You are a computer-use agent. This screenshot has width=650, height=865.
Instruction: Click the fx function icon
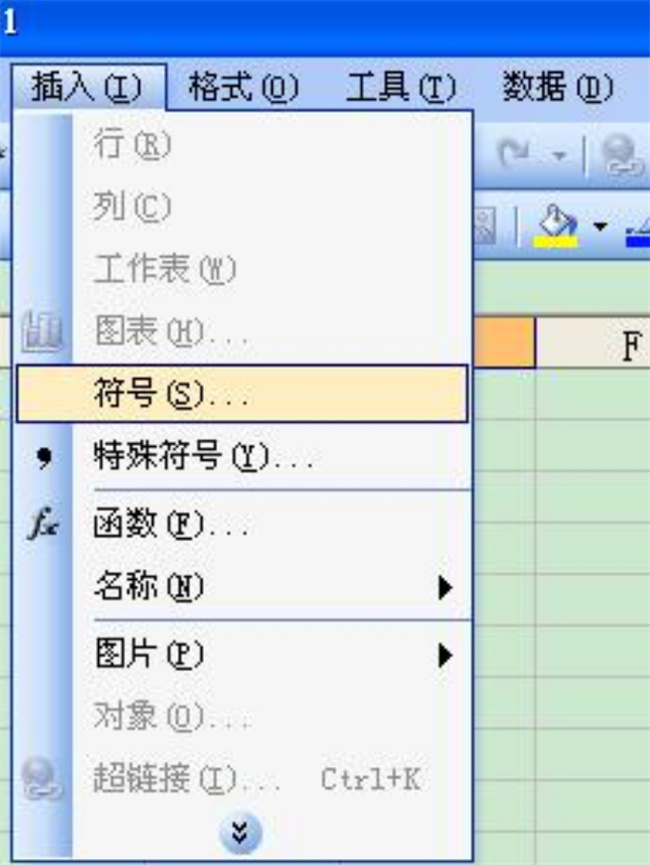tap(43, 523)
